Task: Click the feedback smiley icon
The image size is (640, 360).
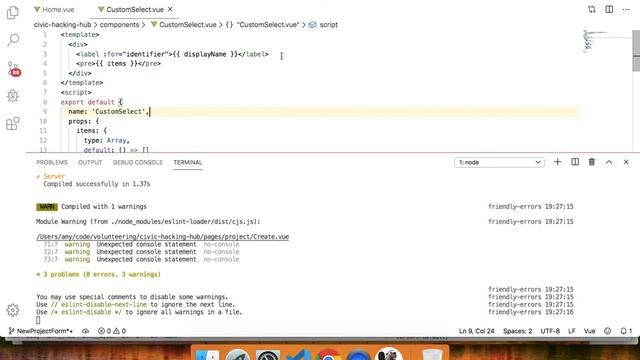Action: point(607,331)
